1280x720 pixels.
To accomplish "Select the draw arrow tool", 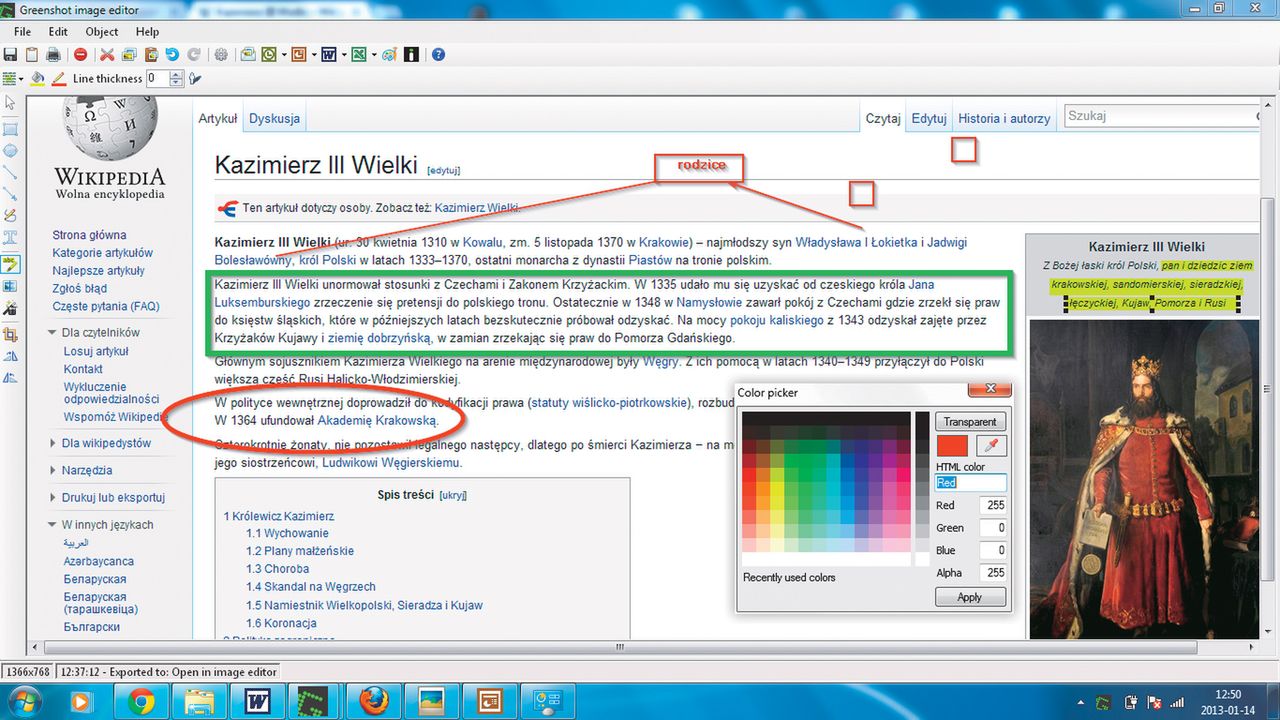I will tap(10, 193).
